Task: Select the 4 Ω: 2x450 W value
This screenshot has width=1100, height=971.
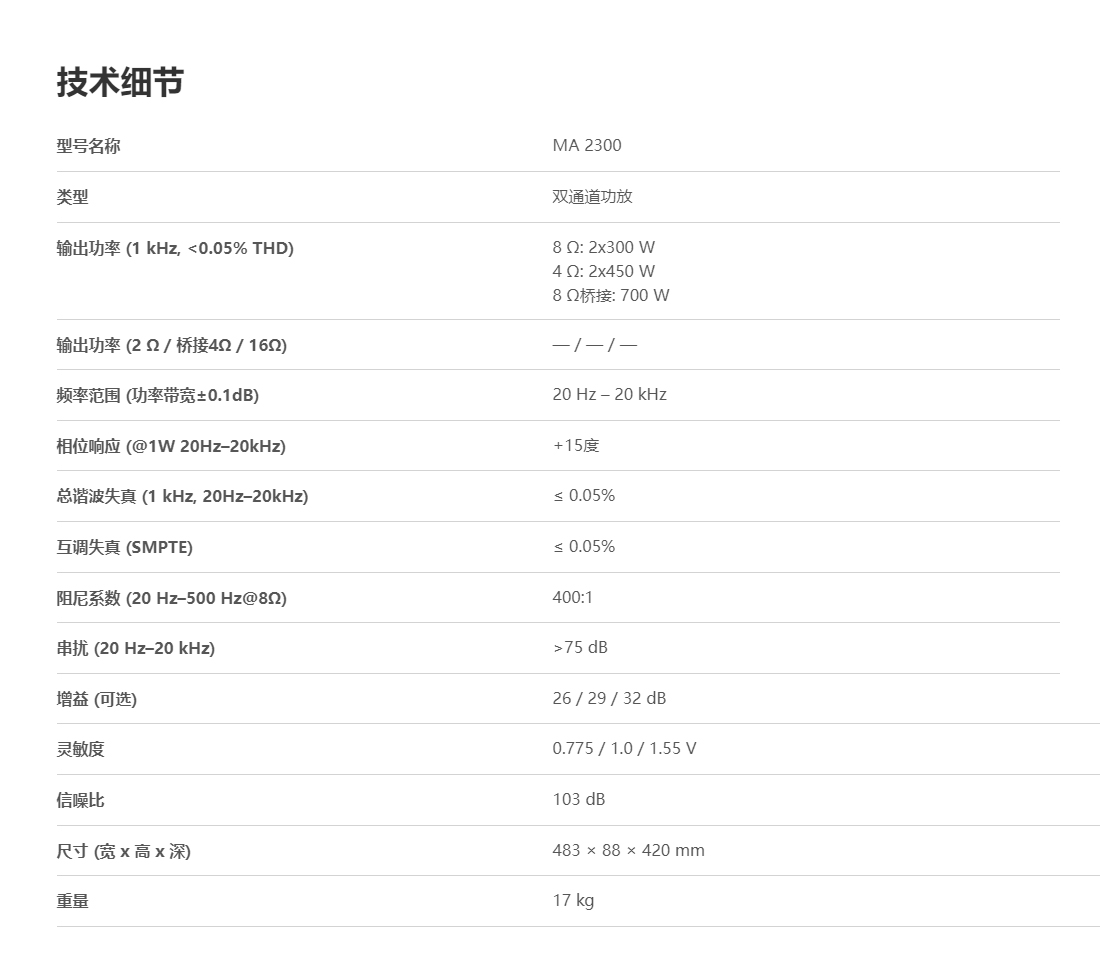Action: point(603,271)
